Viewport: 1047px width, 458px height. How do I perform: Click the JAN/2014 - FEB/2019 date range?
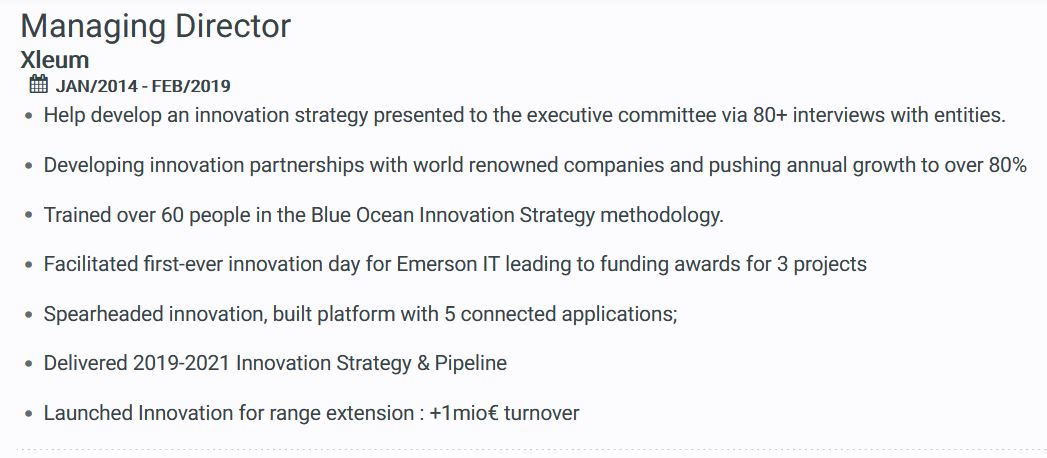[x=143, y=86]
